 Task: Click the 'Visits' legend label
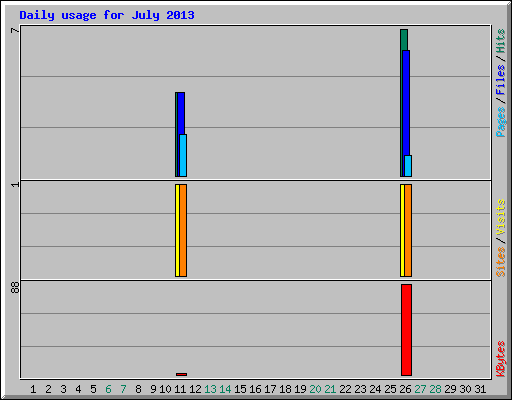500,217
